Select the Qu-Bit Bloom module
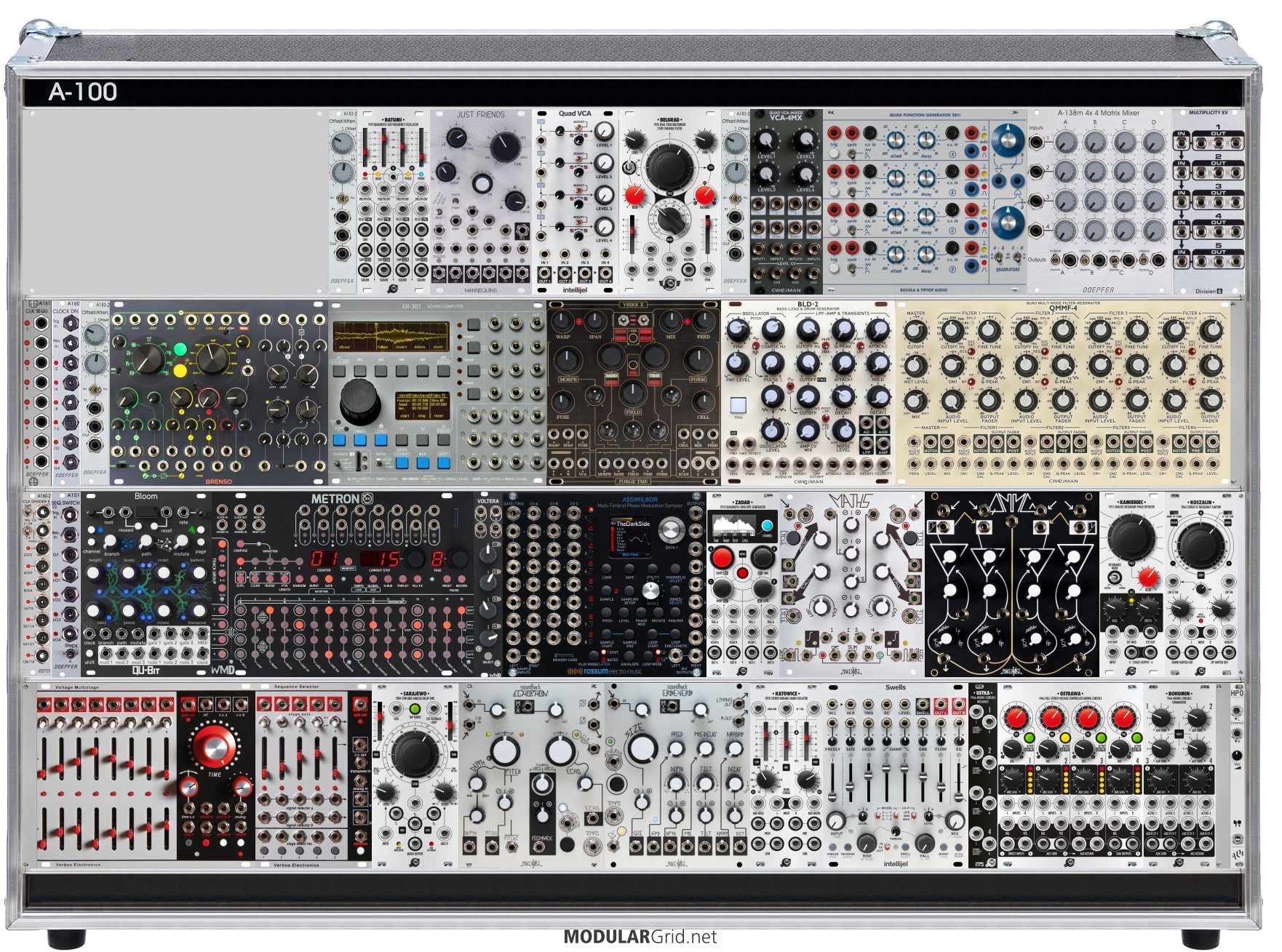The image size is (1282, 952). coord(146,584)
